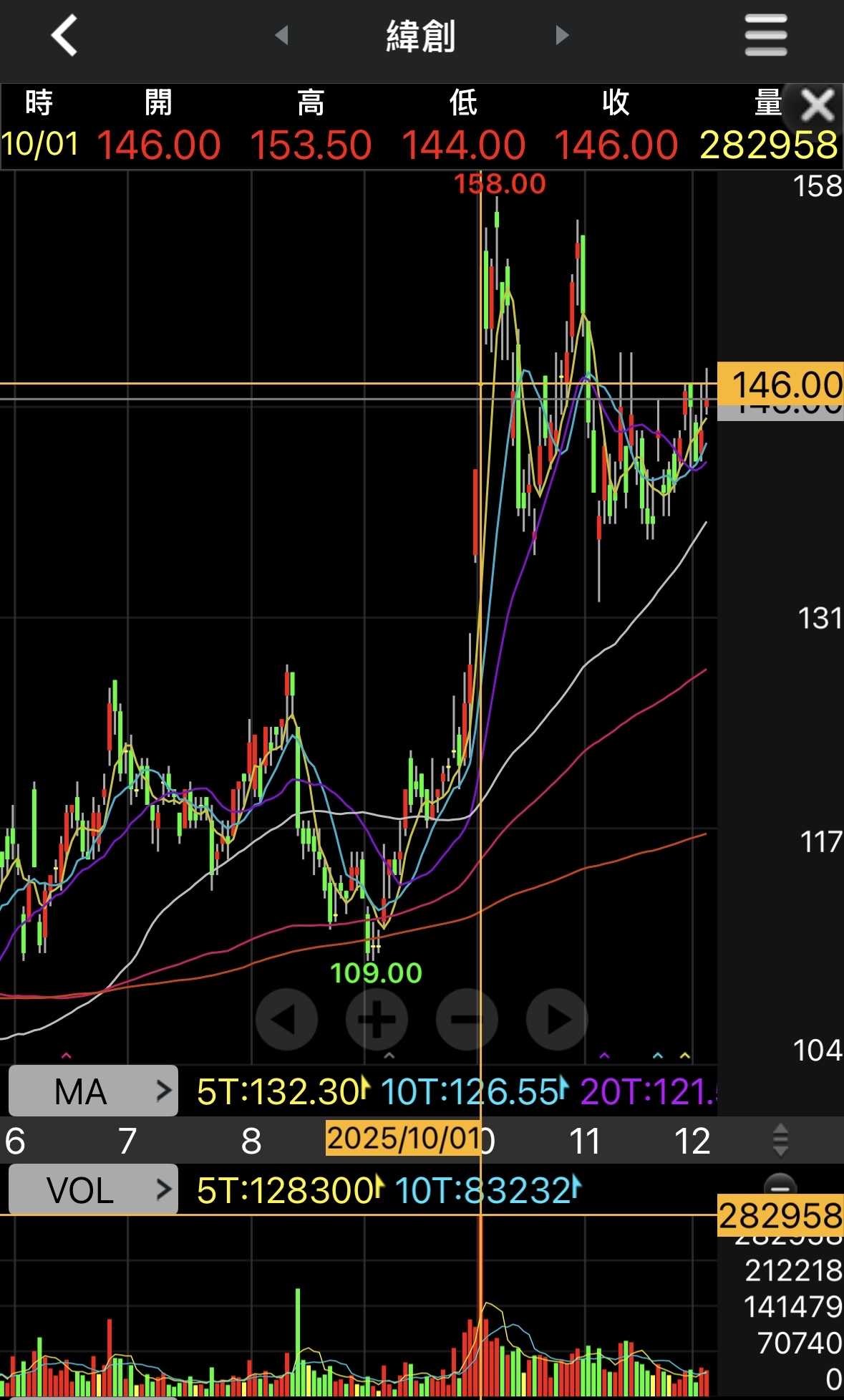This screenshot has width=844, height=1400.
Task: Zoom out the chart with the minus button
Action: pyautogui.click(x=467, y=1019)
